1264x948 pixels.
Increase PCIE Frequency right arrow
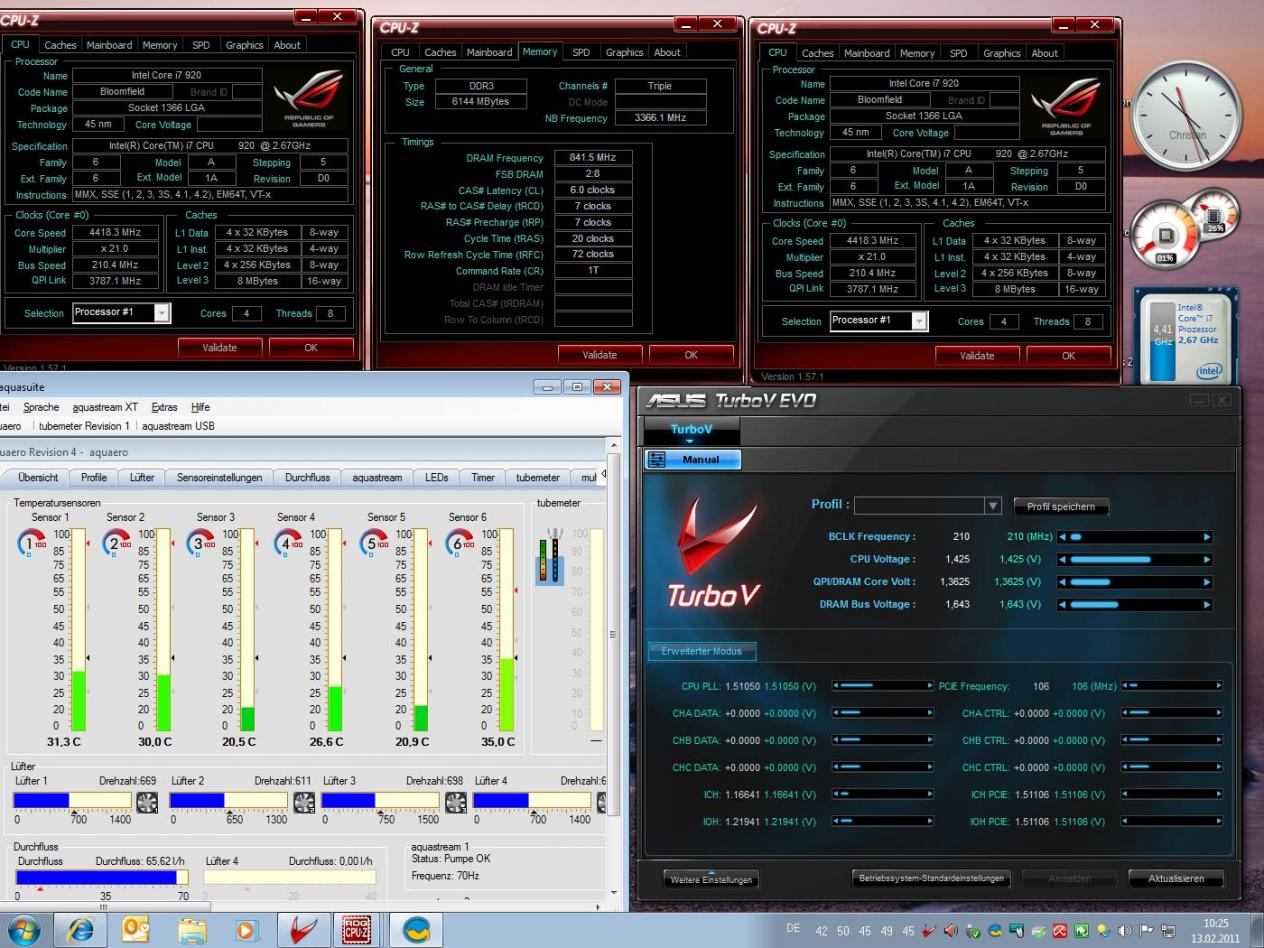(x=1218, y=686)
